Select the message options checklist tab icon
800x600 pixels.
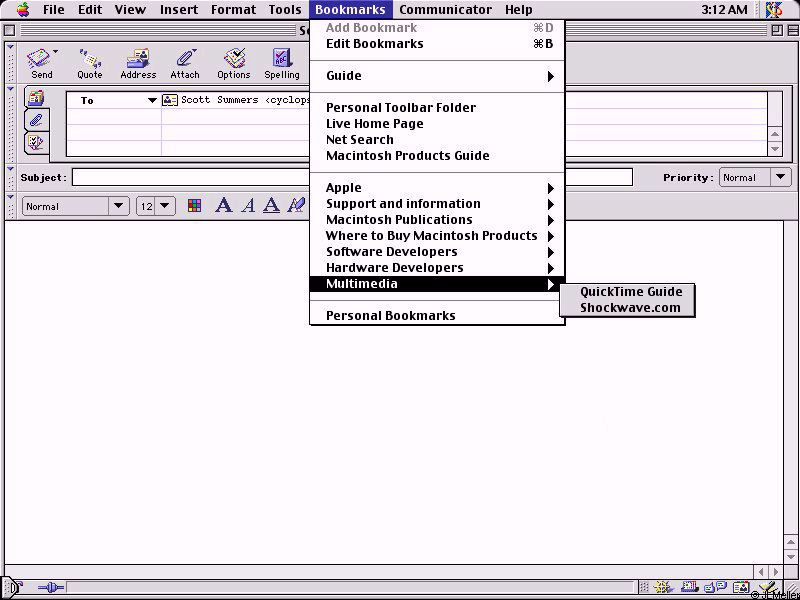click(x=36, y=142)
